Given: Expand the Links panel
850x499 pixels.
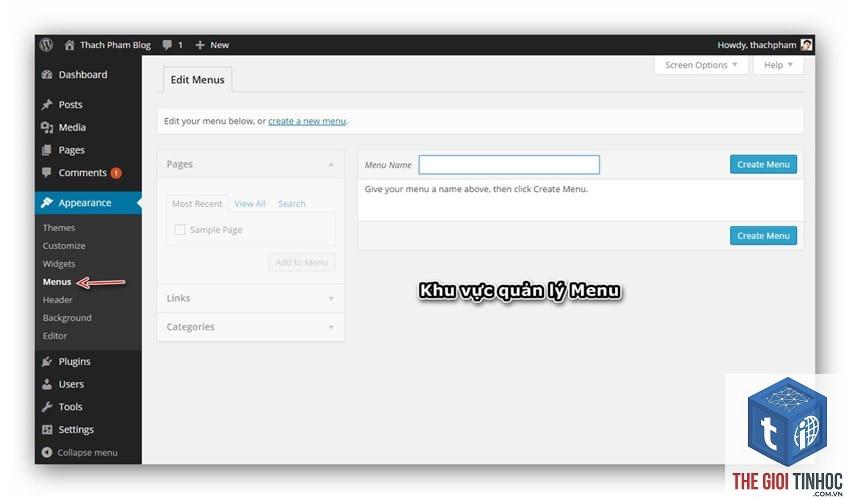Looking at the screenshot, I should pyautogui.click(x=250, y=299).
